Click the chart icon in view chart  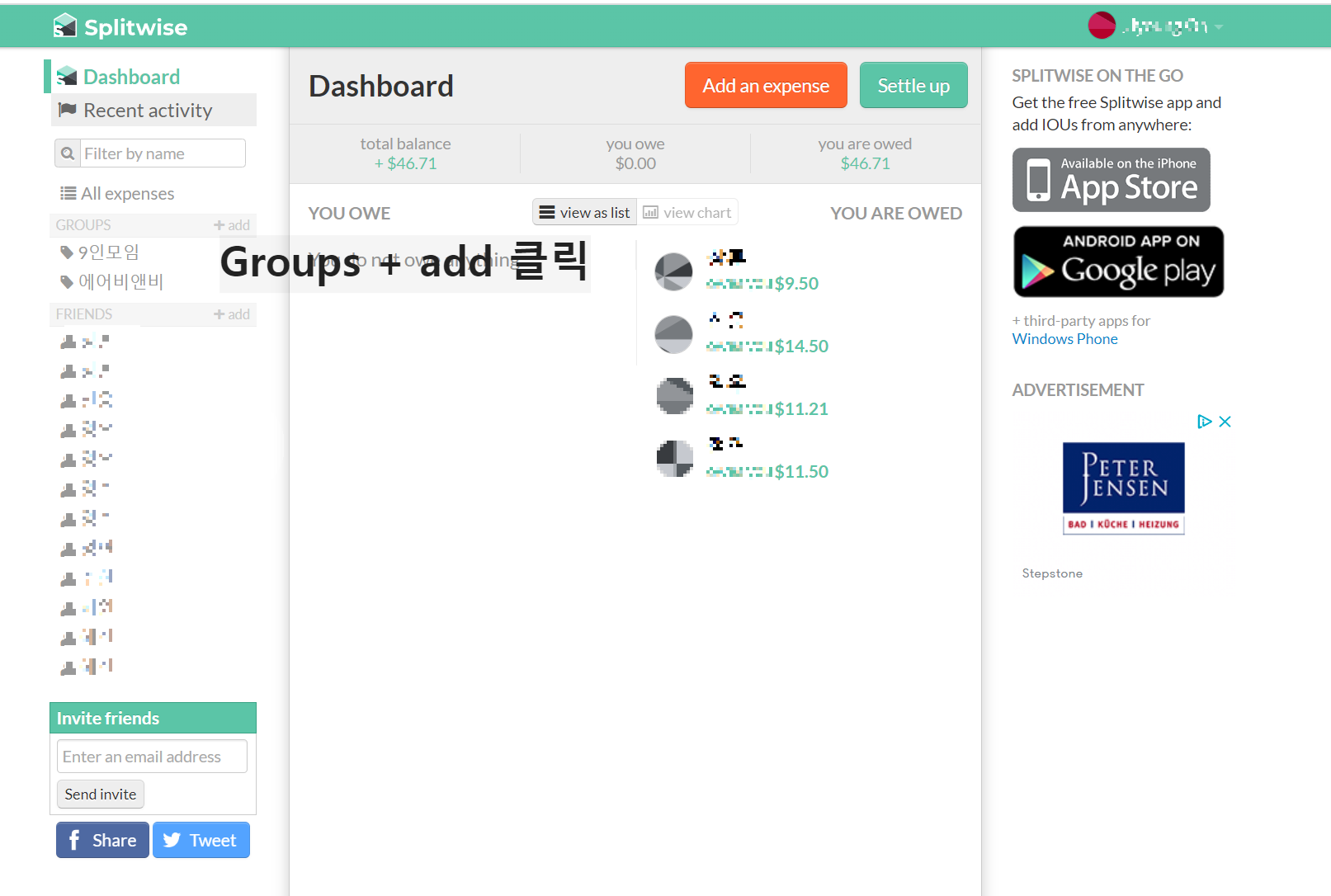point(651,212)
